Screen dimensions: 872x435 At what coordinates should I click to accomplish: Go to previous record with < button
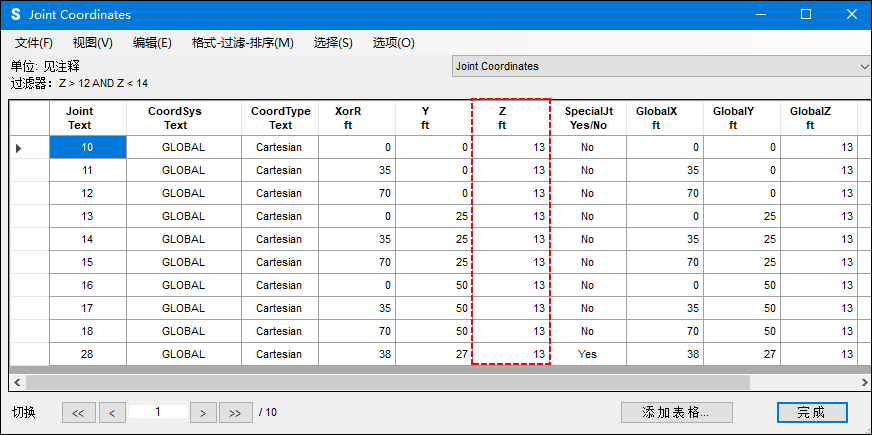(112, 412)
